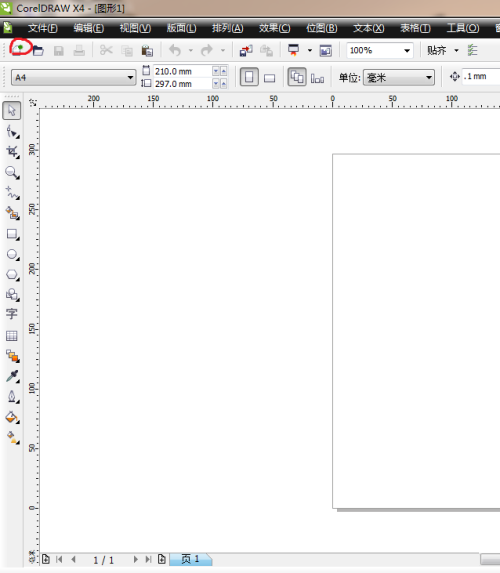Click the page width field 210.0 mm
The image size is (500, 573).
pos(182,71)
